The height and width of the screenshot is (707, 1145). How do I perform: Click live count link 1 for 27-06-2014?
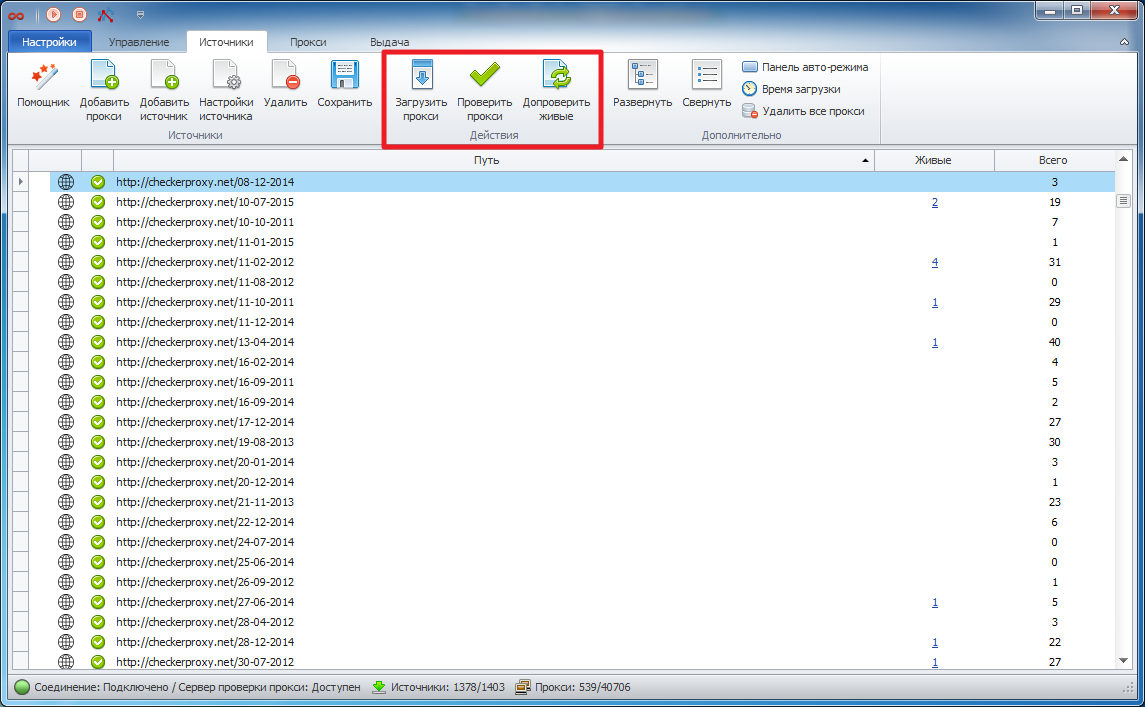coord(935,603)
